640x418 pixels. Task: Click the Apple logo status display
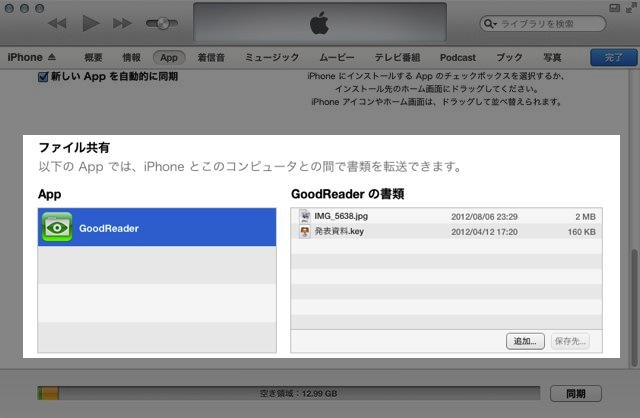(x=320, y=22)
